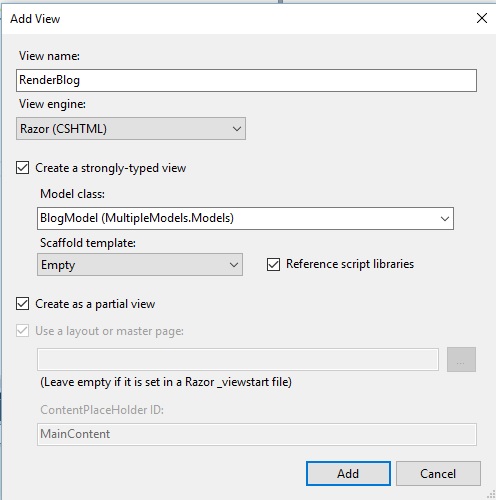496x500 pixels.
Task: Click the View engine label
Action: click(x=52, y=104)
